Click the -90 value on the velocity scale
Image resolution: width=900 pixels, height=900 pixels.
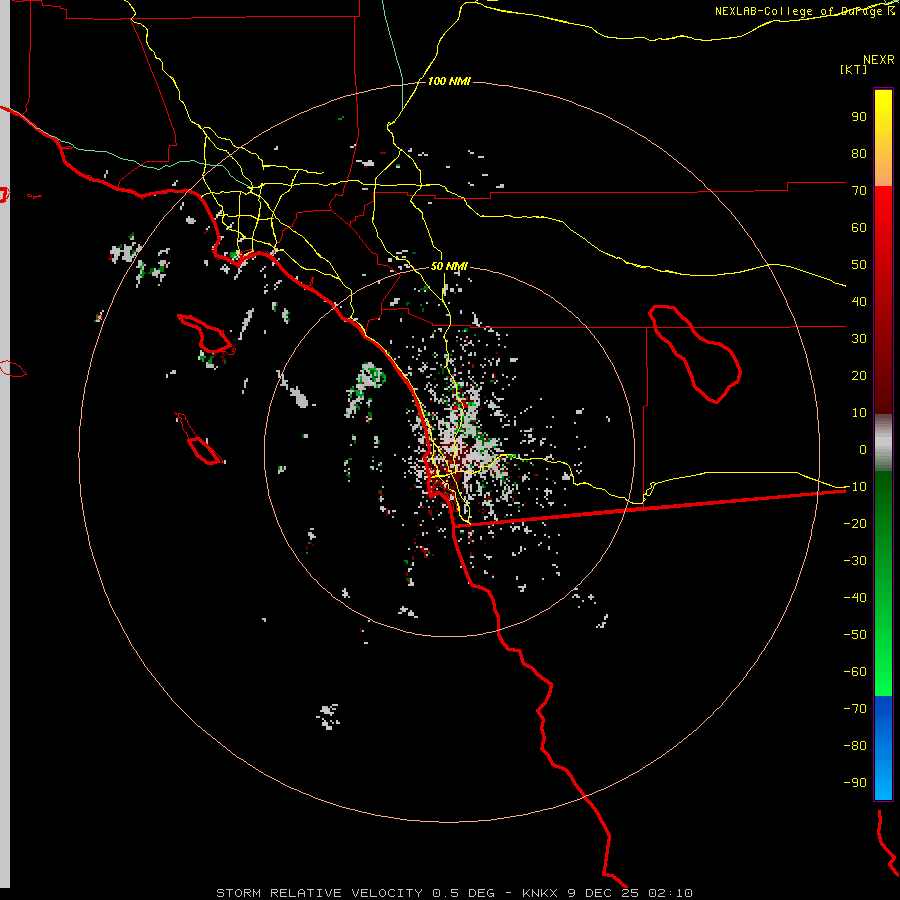point(855,782)
